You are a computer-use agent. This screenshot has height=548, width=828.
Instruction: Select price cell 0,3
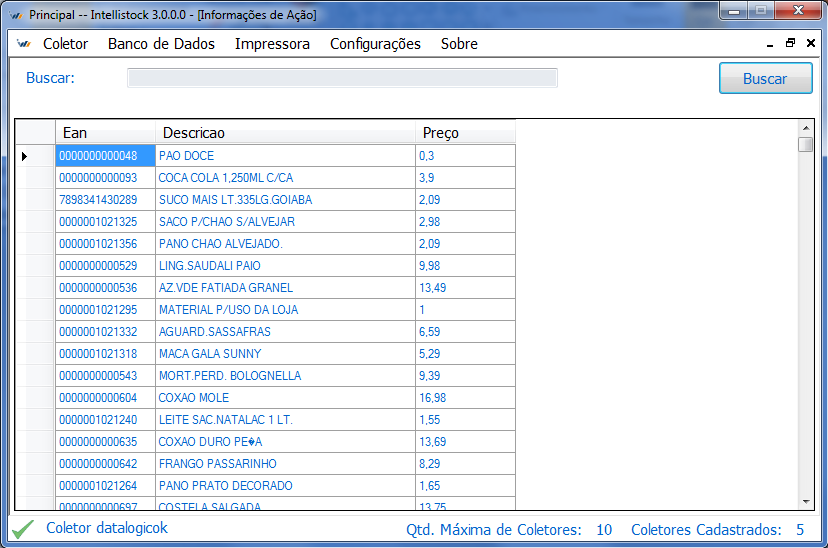[x=465, y=156]
